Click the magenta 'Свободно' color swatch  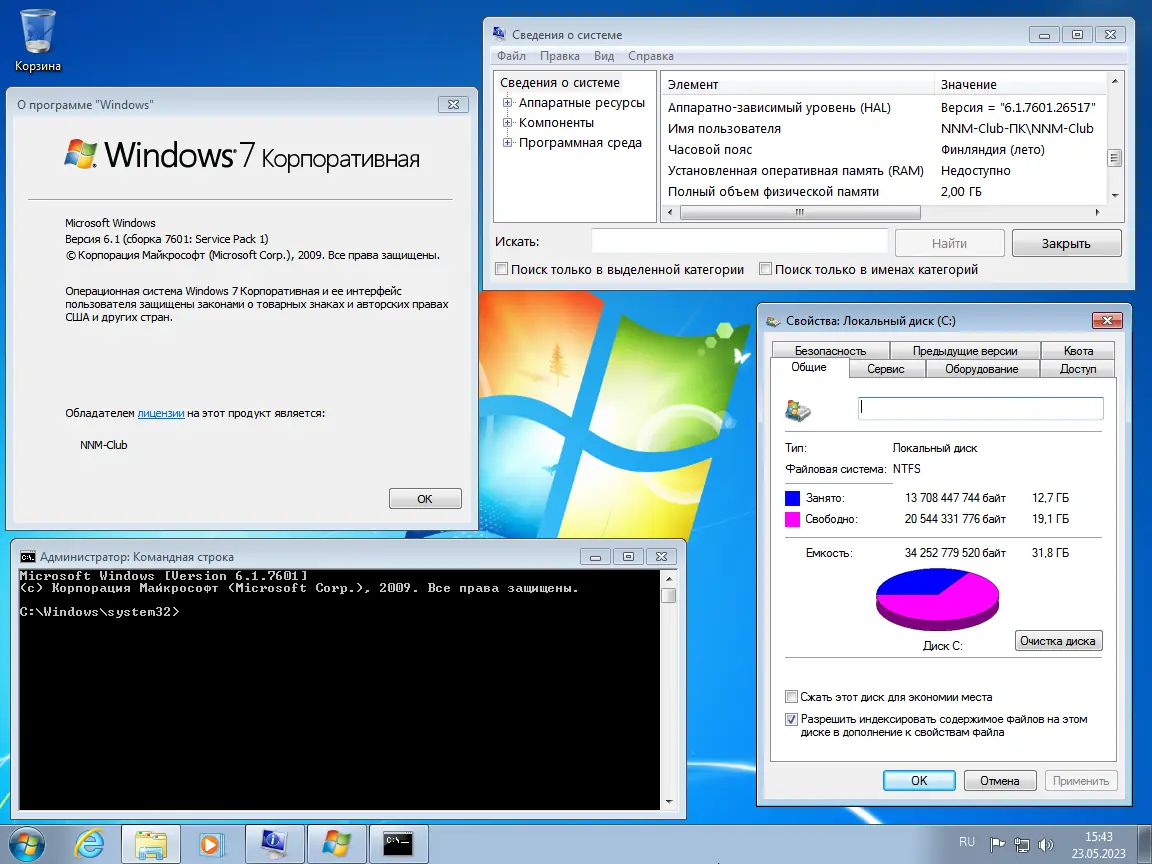pyautogui.click(x=792, y=519)
